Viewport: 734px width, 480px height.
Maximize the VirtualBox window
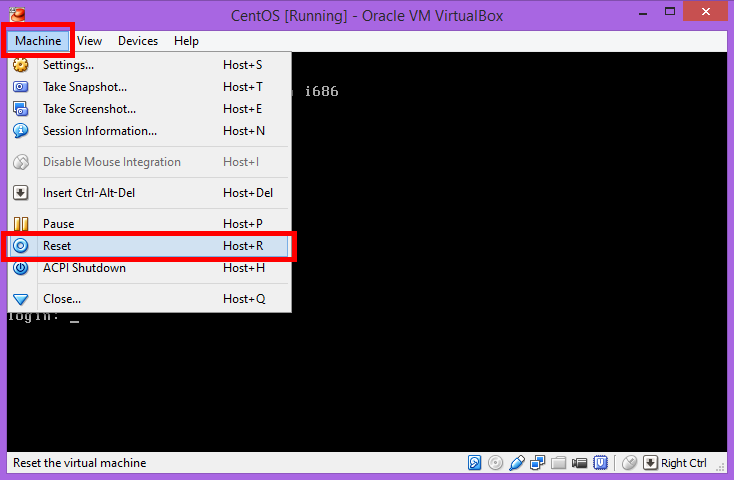(670, 12)
